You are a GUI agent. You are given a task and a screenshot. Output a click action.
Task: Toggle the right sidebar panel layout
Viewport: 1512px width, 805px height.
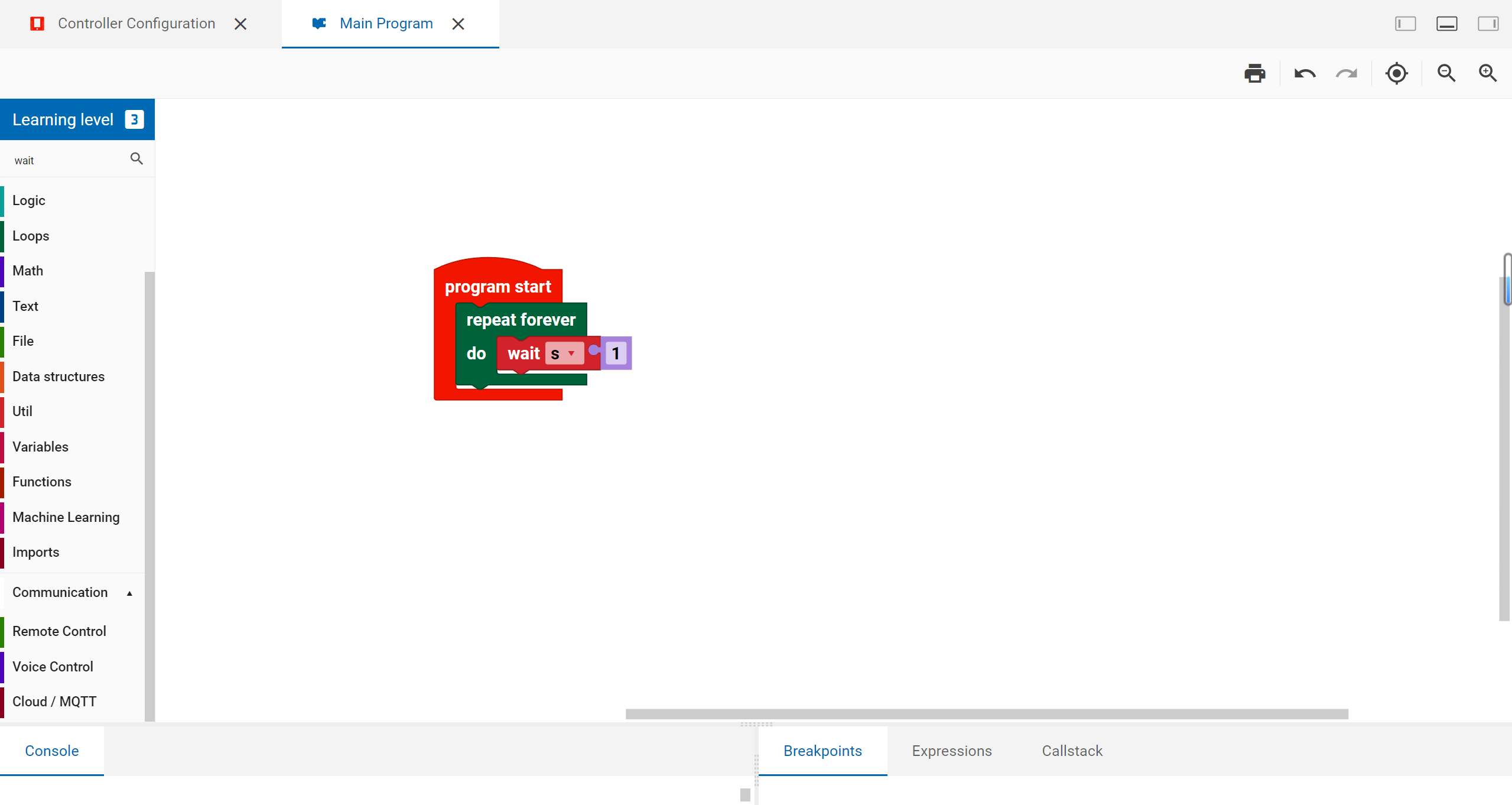point(1488,24)
